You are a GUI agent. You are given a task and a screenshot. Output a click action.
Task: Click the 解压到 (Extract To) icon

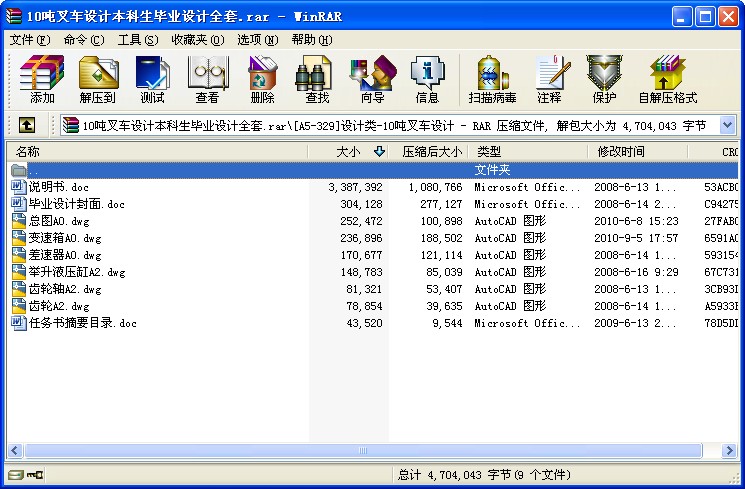point(97,79)
